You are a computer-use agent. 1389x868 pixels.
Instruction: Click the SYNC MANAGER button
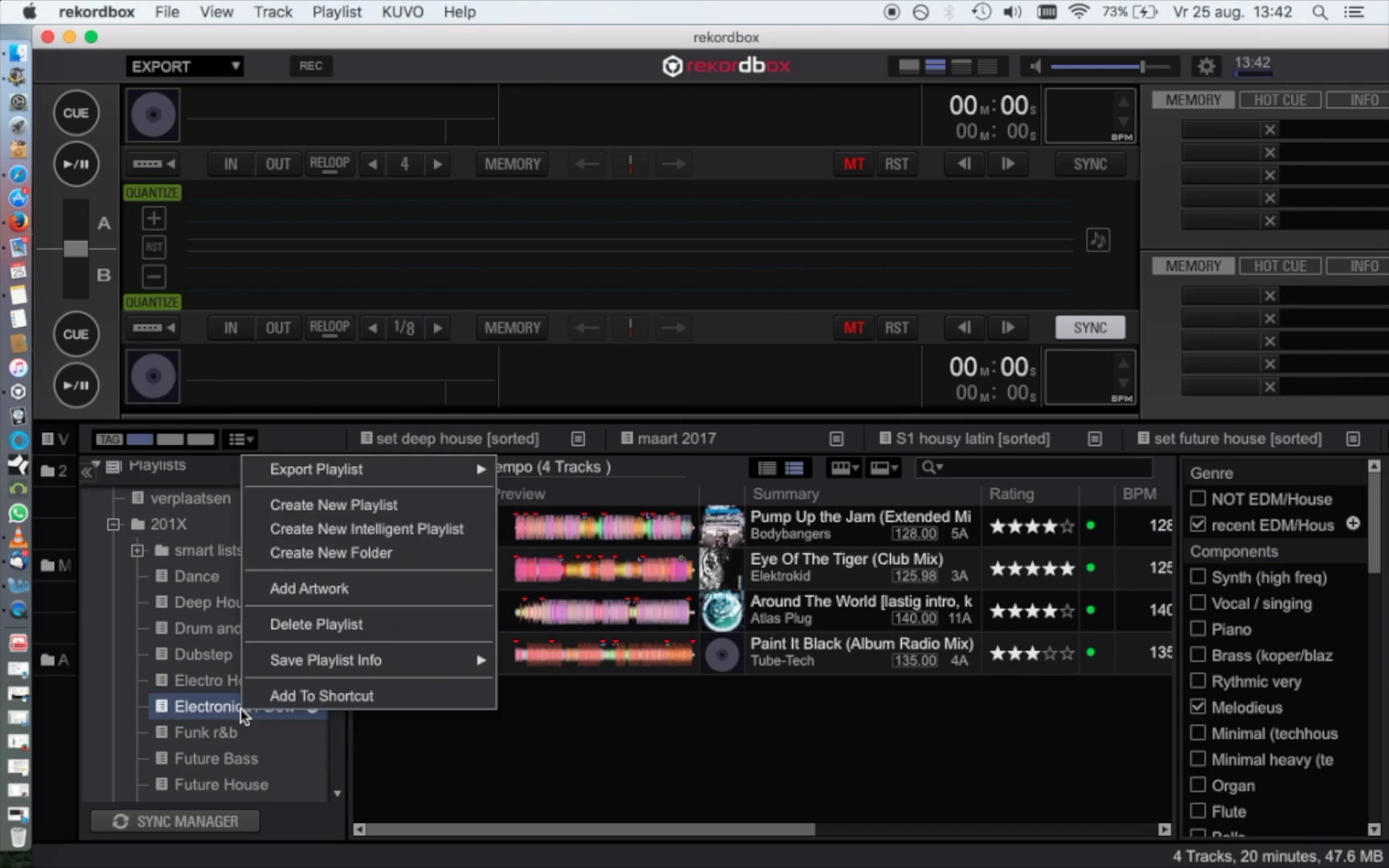click(175, 821)
